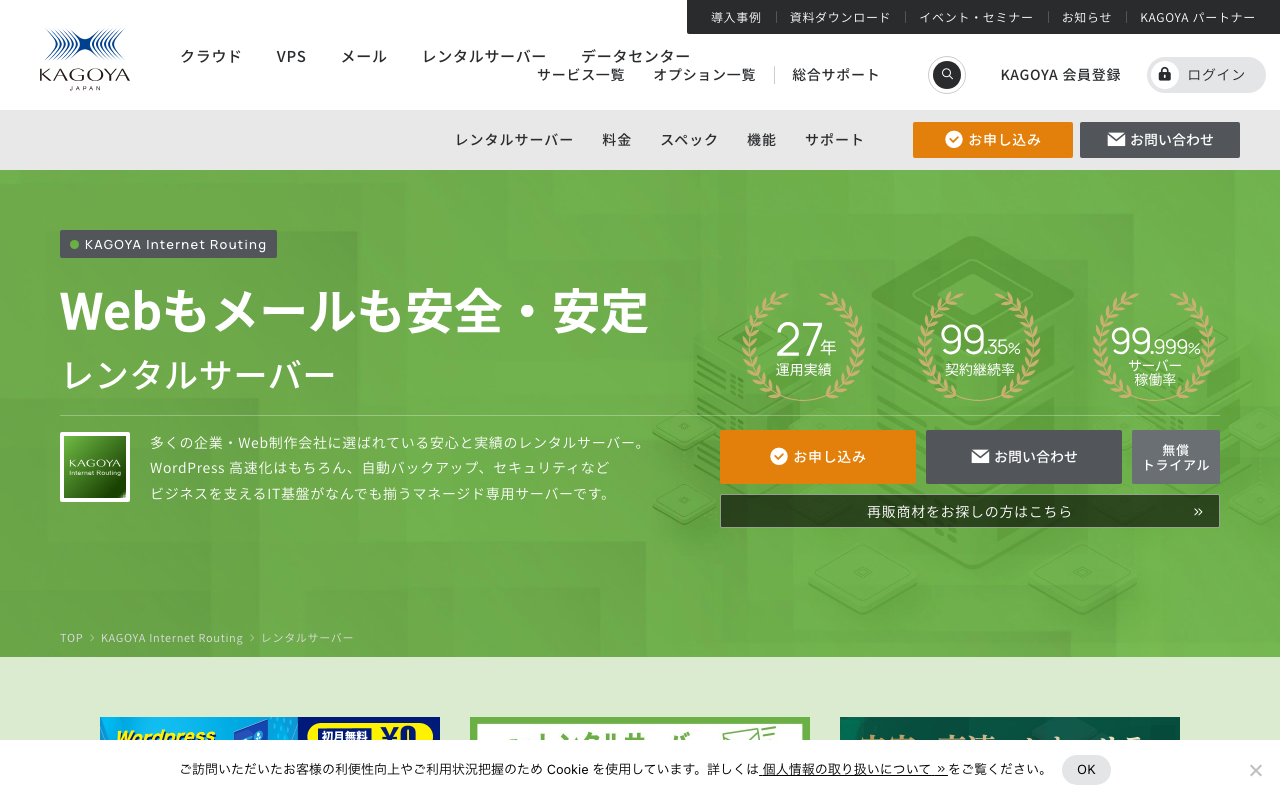Screen dimensions: 1280x800
Task: Select スペック in the sub-navigation
Action: click(689, 140)
